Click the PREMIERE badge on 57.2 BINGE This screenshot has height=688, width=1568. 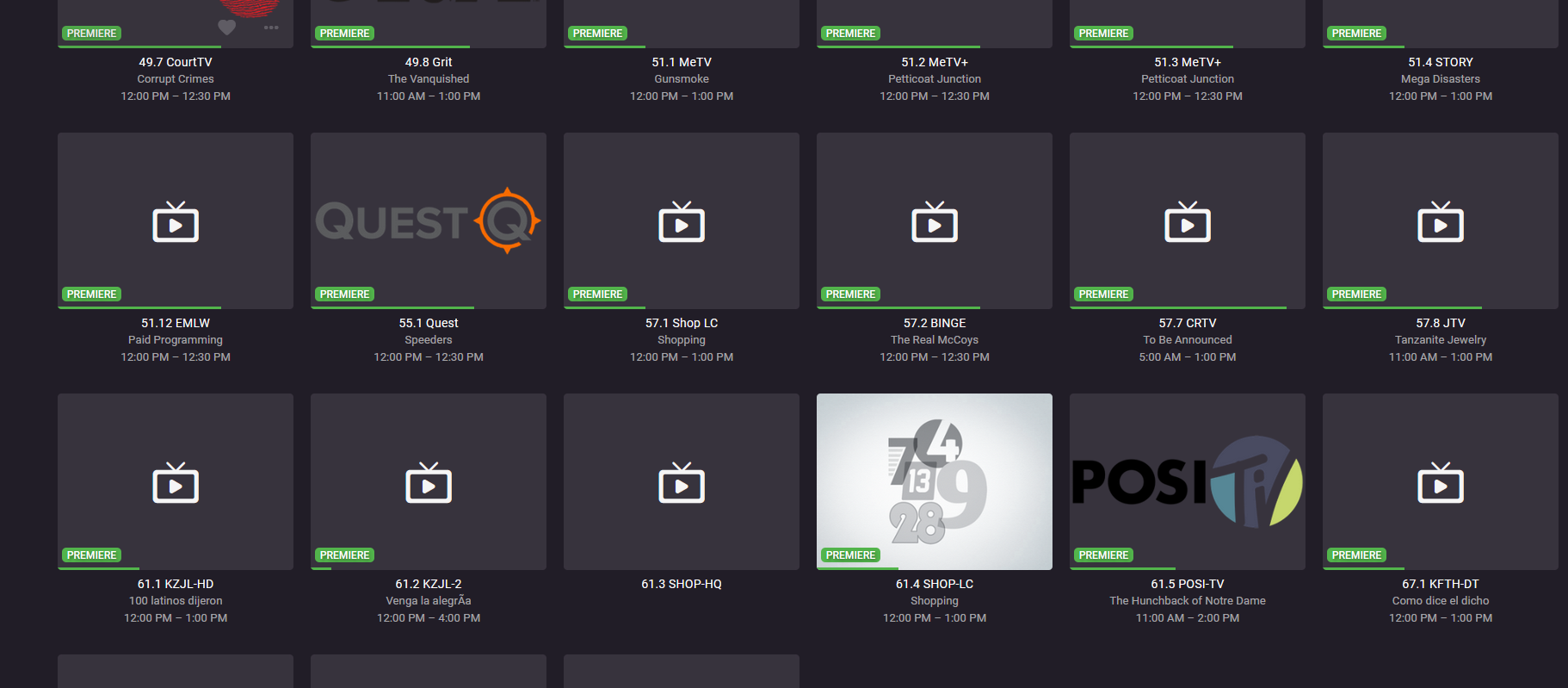[850, 294]
